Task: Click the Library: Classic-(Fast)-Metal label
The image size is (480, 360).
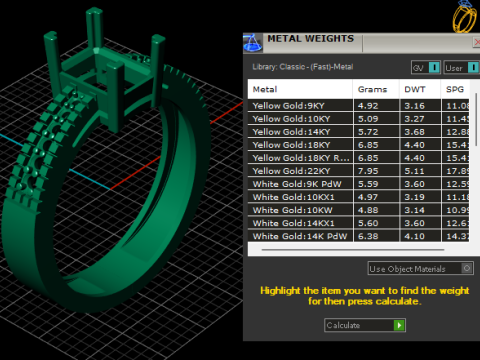Action: tap(303, 67)
